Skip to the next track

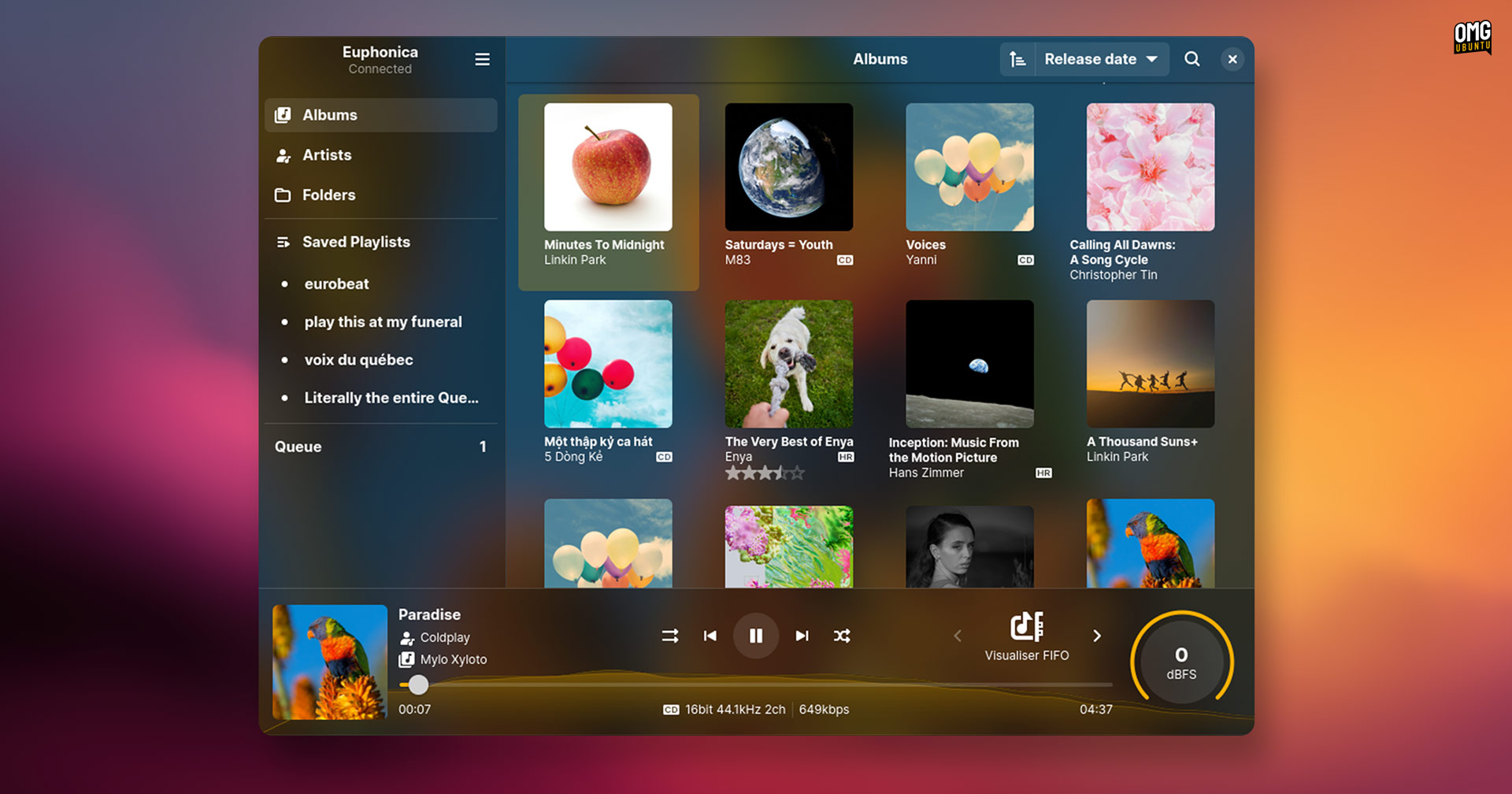point(802,636)
